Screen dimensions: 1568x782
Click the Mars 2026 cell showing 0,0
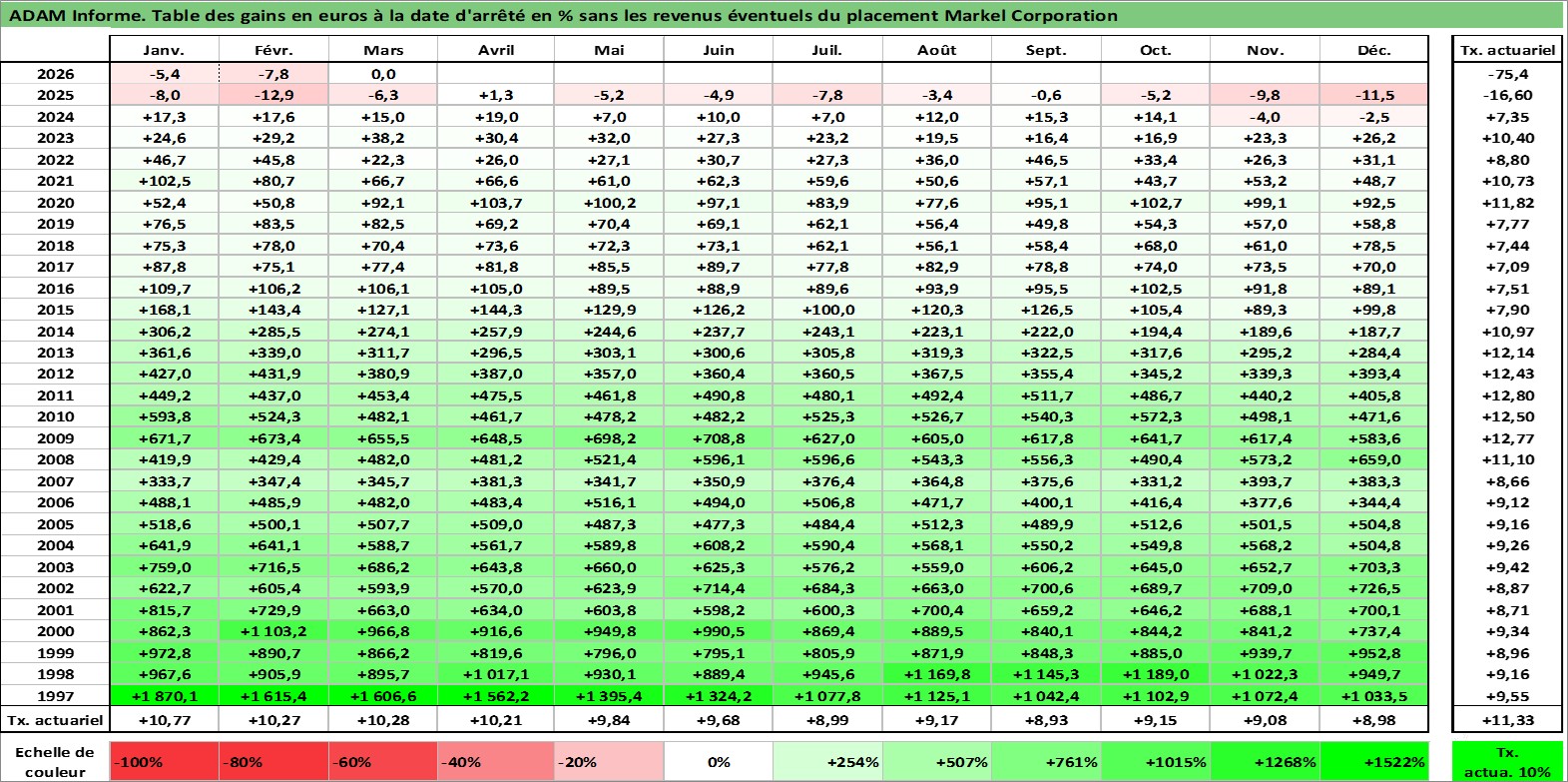(x=383, y=74)
